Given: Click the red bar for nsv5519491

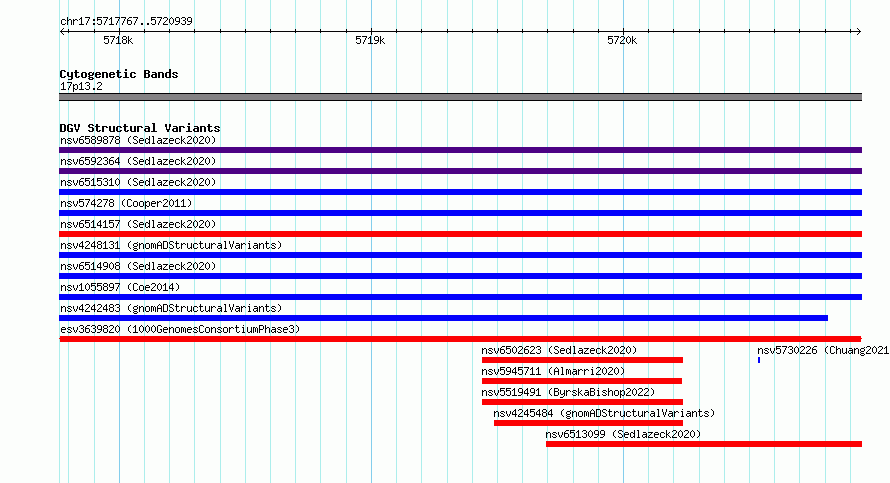Looking at the screenshot, I should (x=582, y=402).
